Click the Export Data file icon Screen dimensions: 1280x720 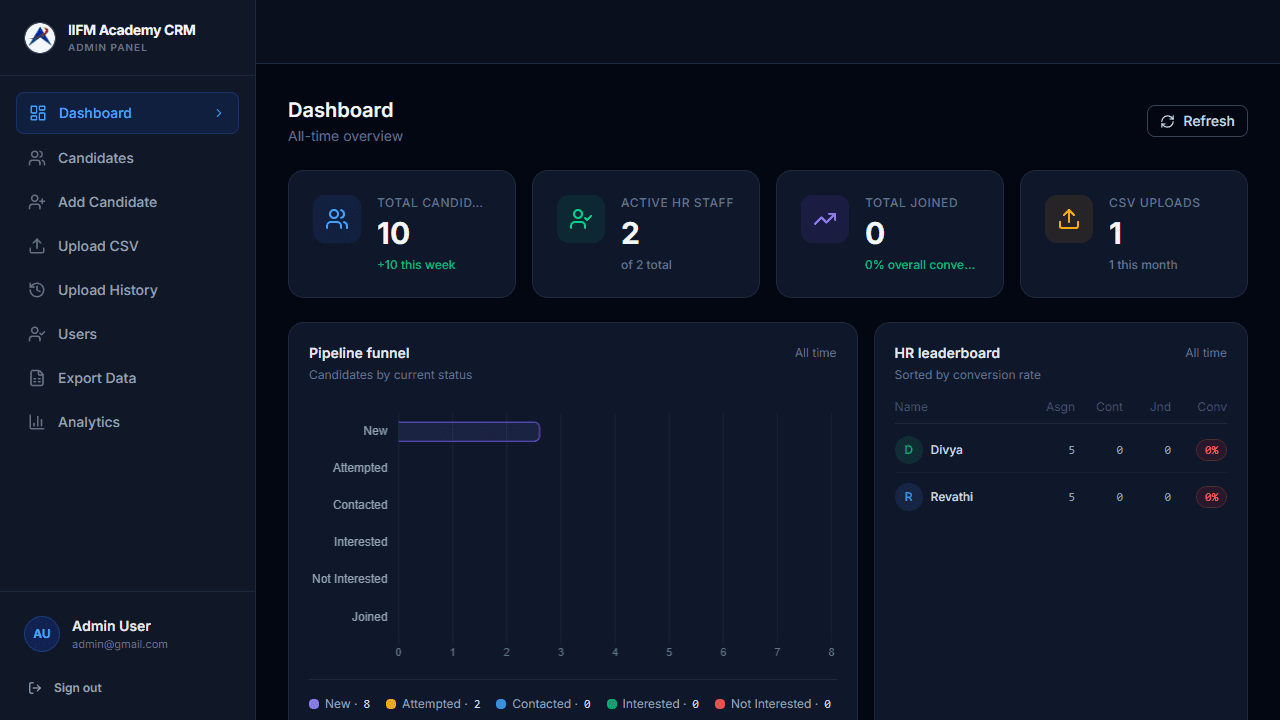click(x=37, y=378)
